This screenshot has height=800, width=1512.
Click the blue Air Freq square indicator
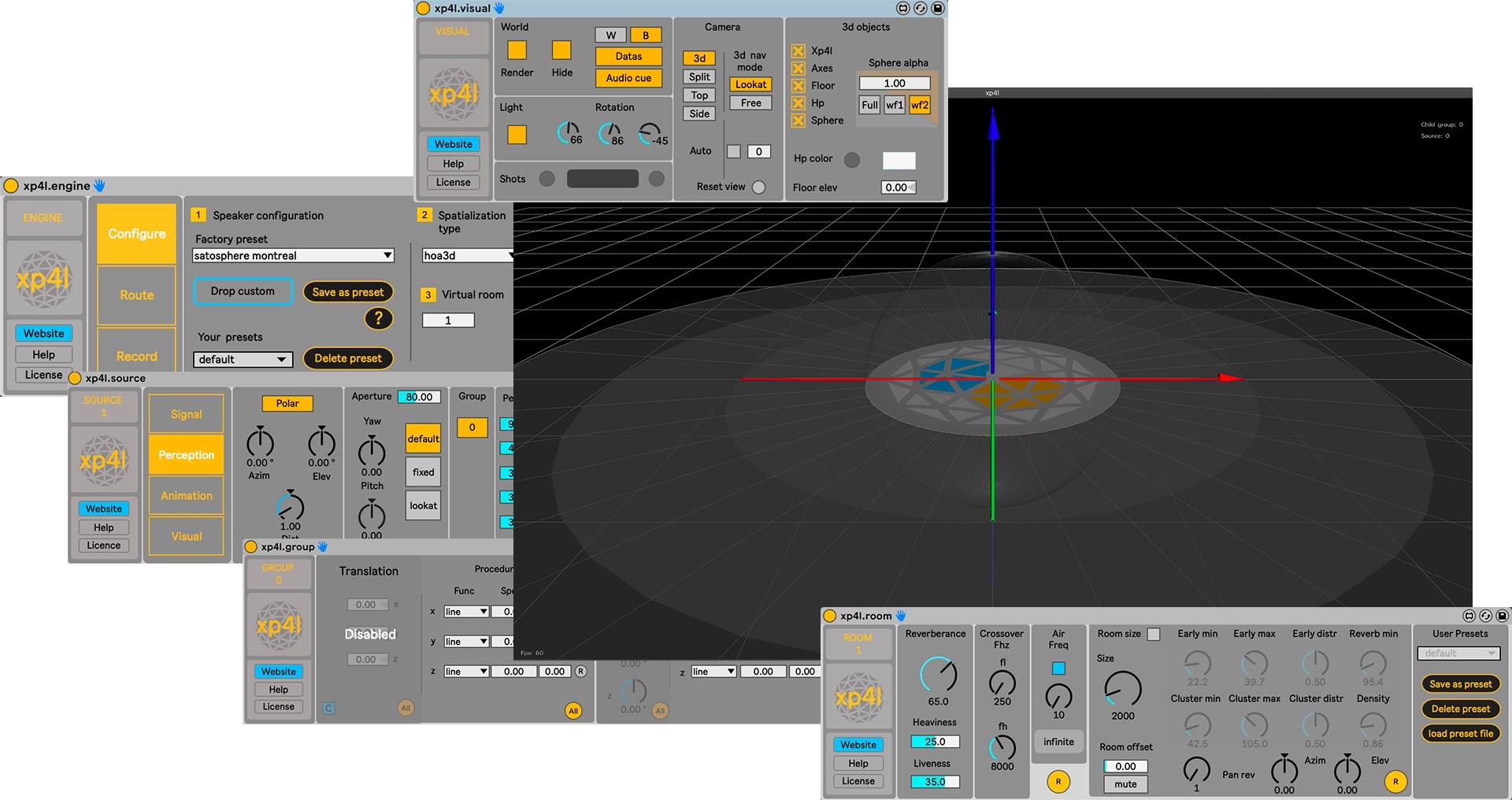point(1058,669)
